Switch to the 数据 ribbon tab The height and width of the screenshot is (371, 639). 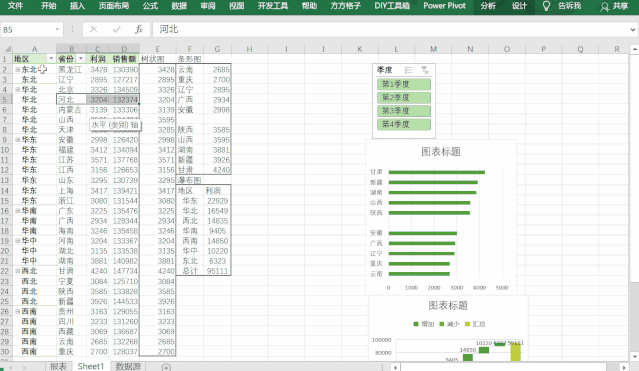click(179, 6)
